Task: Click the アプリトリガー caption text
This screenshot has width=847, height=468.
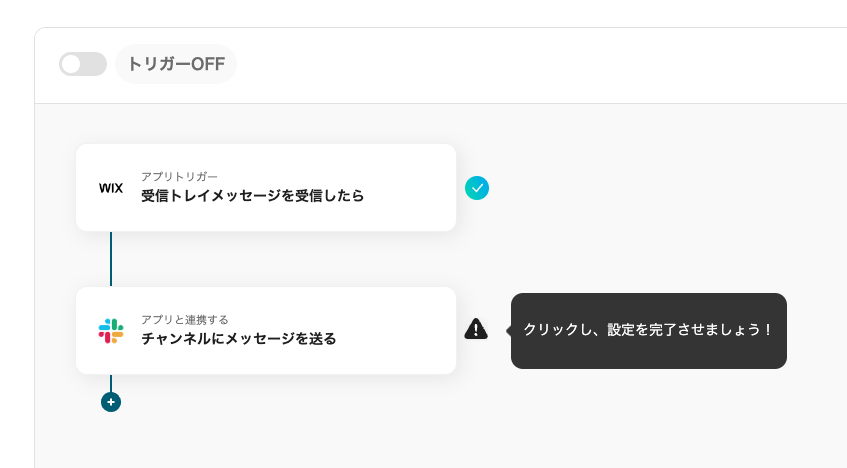Action: click(x=179, y=176)
